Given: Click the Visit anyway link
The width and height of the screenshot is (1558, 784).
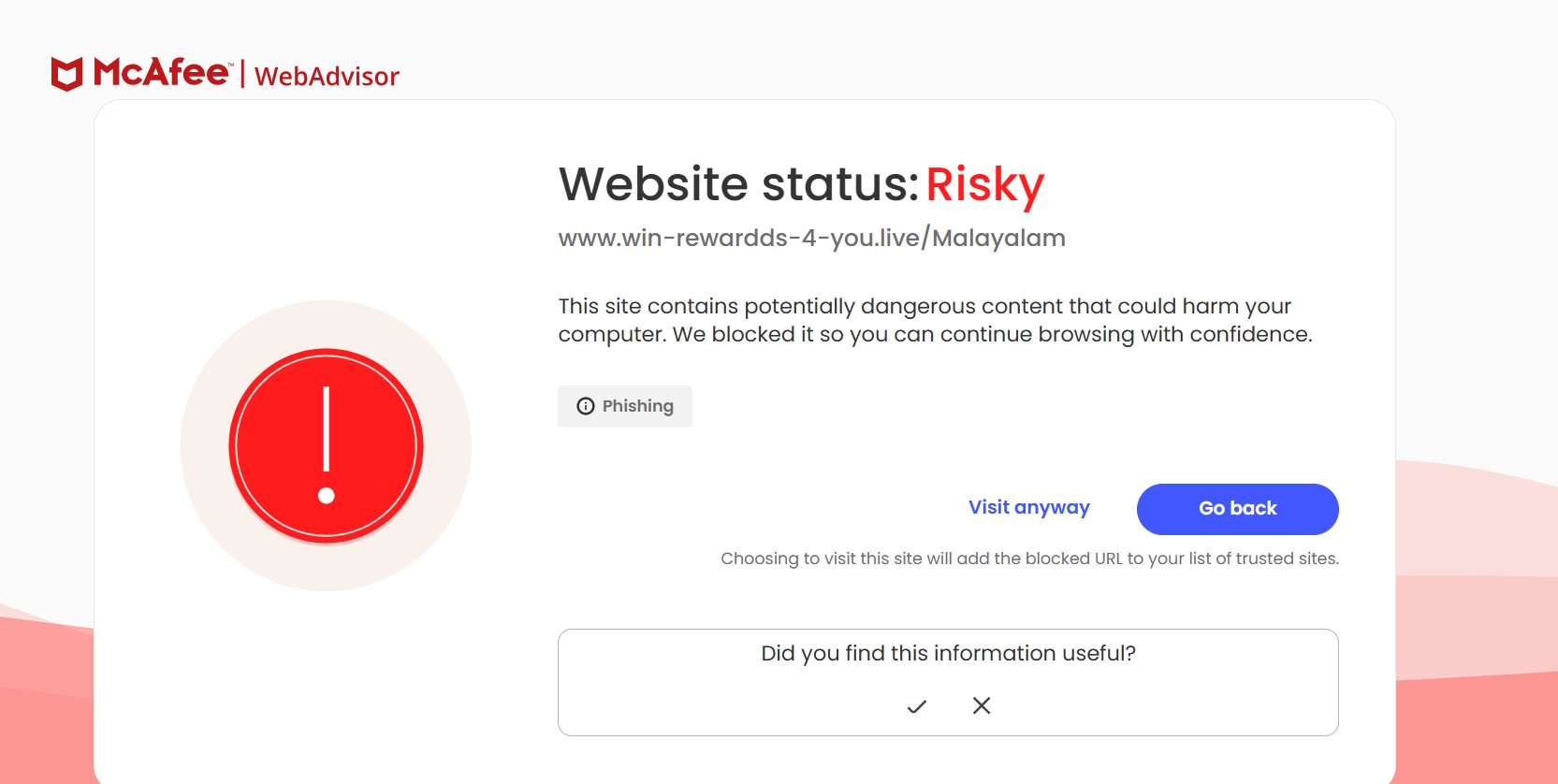Looking at the screenshot, I should (1028, 508).
